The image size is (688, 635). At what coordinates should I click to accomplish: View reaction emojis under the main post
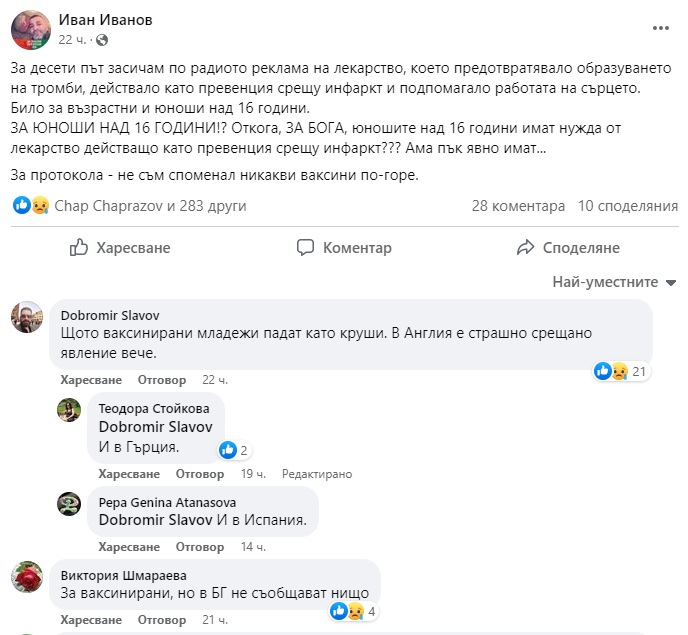click(31, 206)
